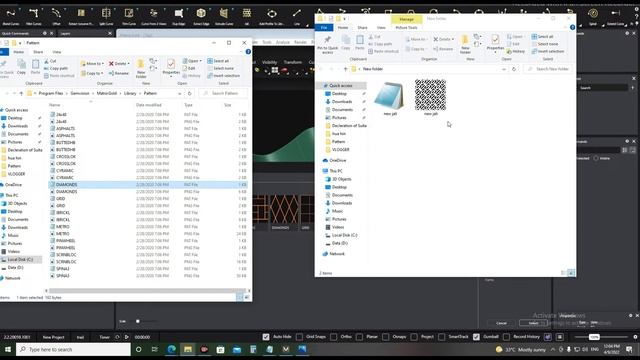Image resolution: width=640 pixels, height=360 pixels.
Task: Click Refresh icon in New folder address bar
Action: [x=514, y=69]
